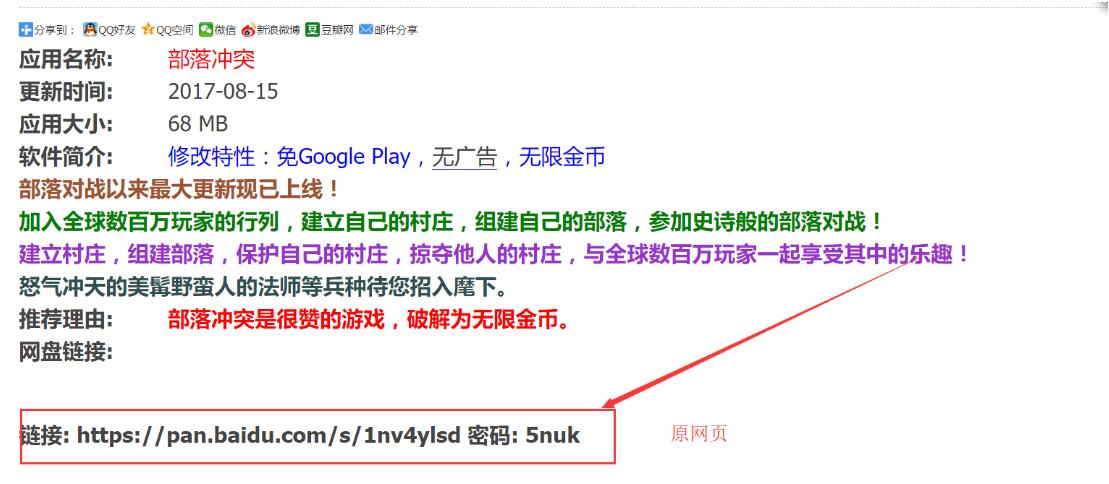
Task: Click the QQ penguin icon
Action: click(90, 29)
